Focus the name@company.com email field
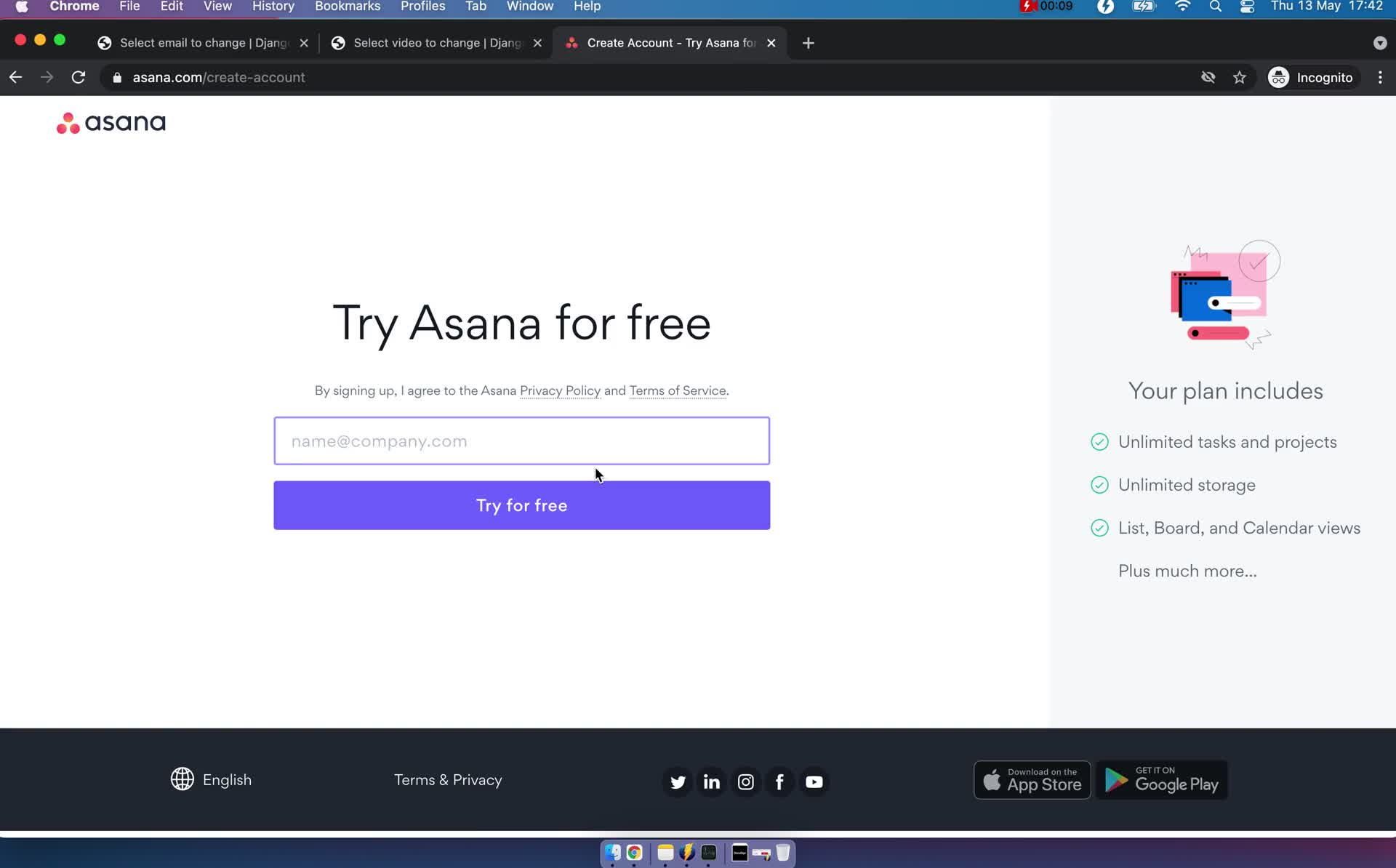1396x868 pixels. (521, 441)
